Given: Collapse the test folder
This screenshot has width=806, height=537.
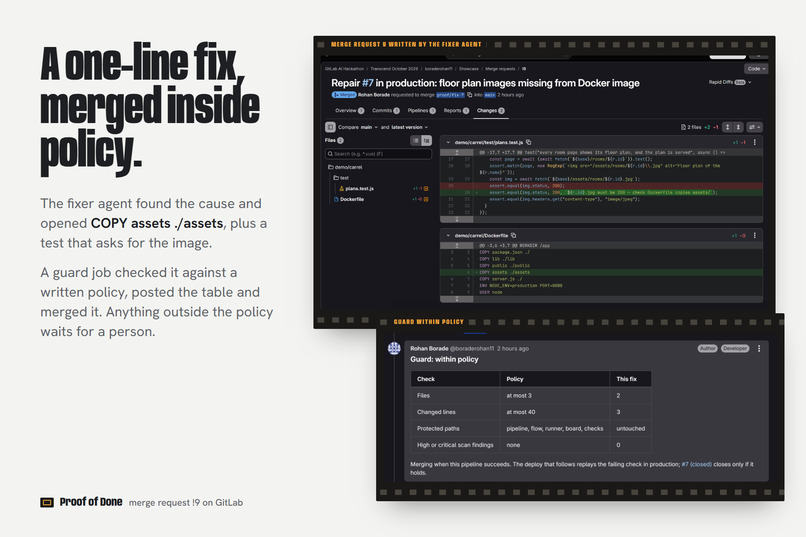Looking at the screenshot, I should (341, 178).
